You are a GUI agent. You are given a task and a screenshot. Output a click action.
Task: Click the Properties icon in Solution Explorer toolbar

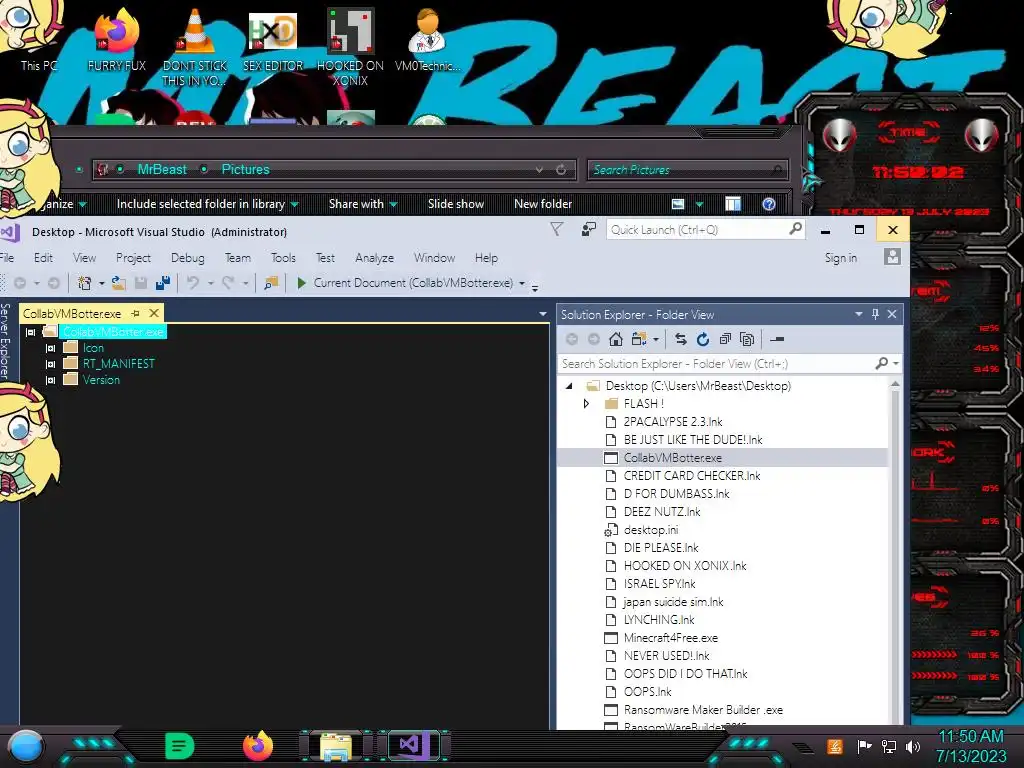coord(776,339)
